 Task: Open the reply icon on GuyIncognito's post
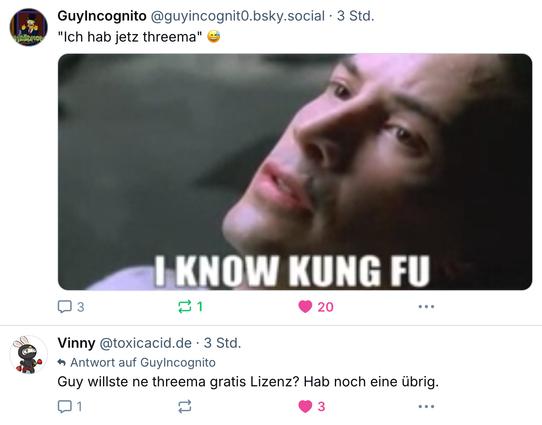click(65, 306)
